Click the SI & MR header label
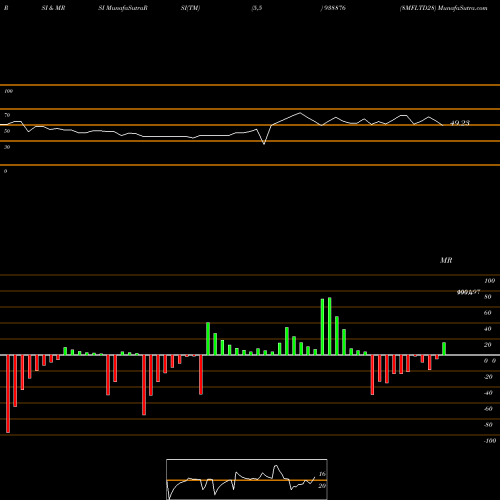This screenshot has height=500, width=500. click(x=53, y=8)
